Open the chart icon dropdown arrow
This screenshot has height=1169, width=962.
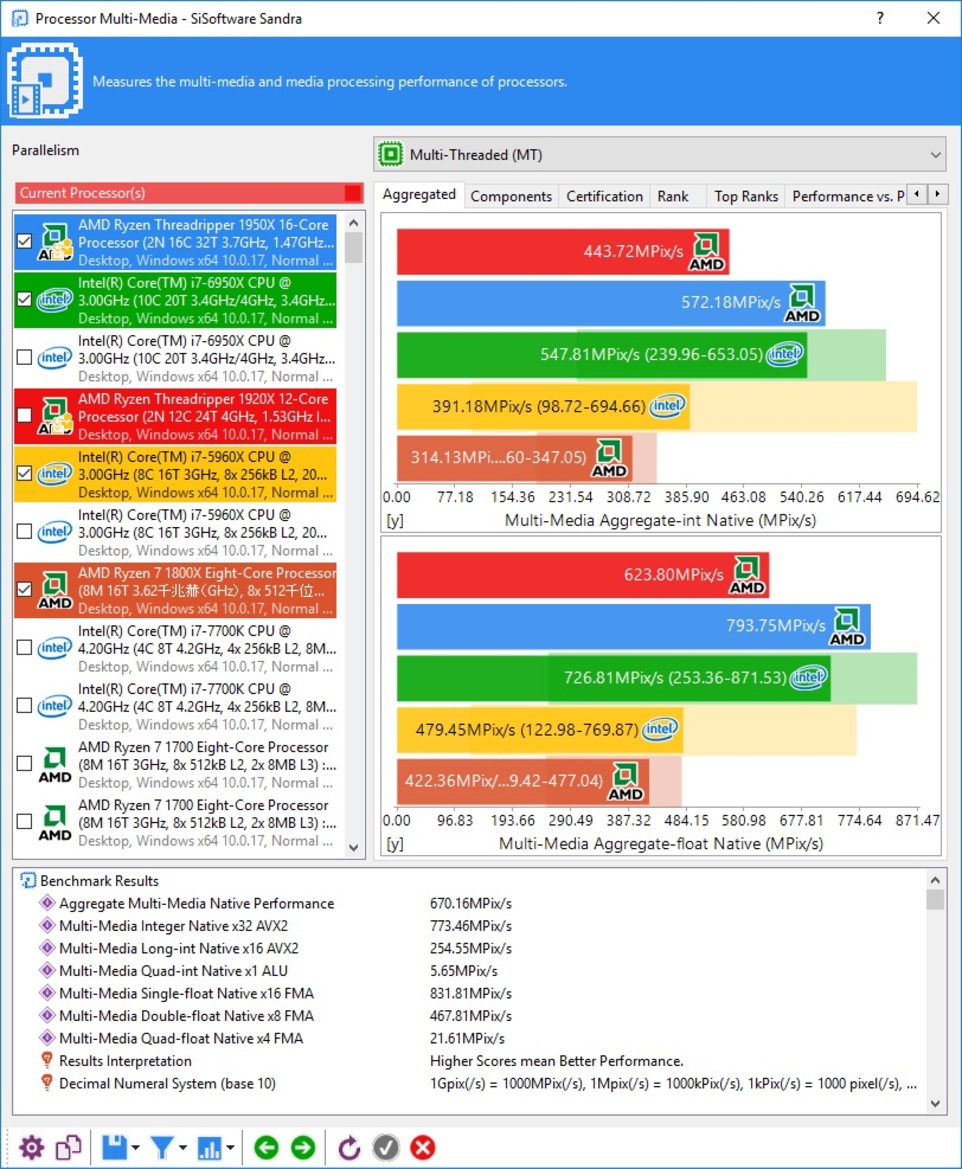tap(230, 1148)
